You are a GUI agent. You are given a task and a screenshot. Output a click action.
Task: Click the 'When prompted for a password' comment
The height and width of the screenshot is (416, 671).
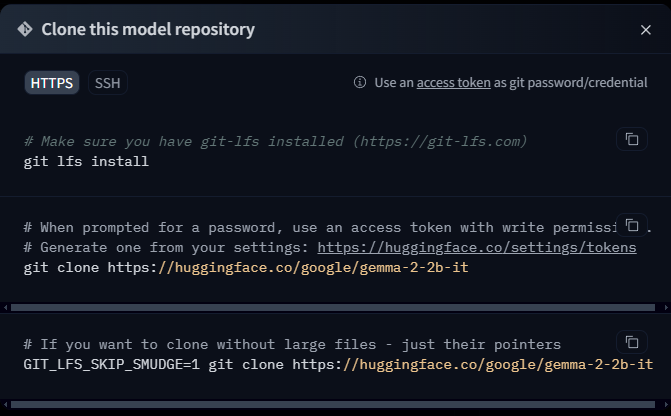click(337, 227)
